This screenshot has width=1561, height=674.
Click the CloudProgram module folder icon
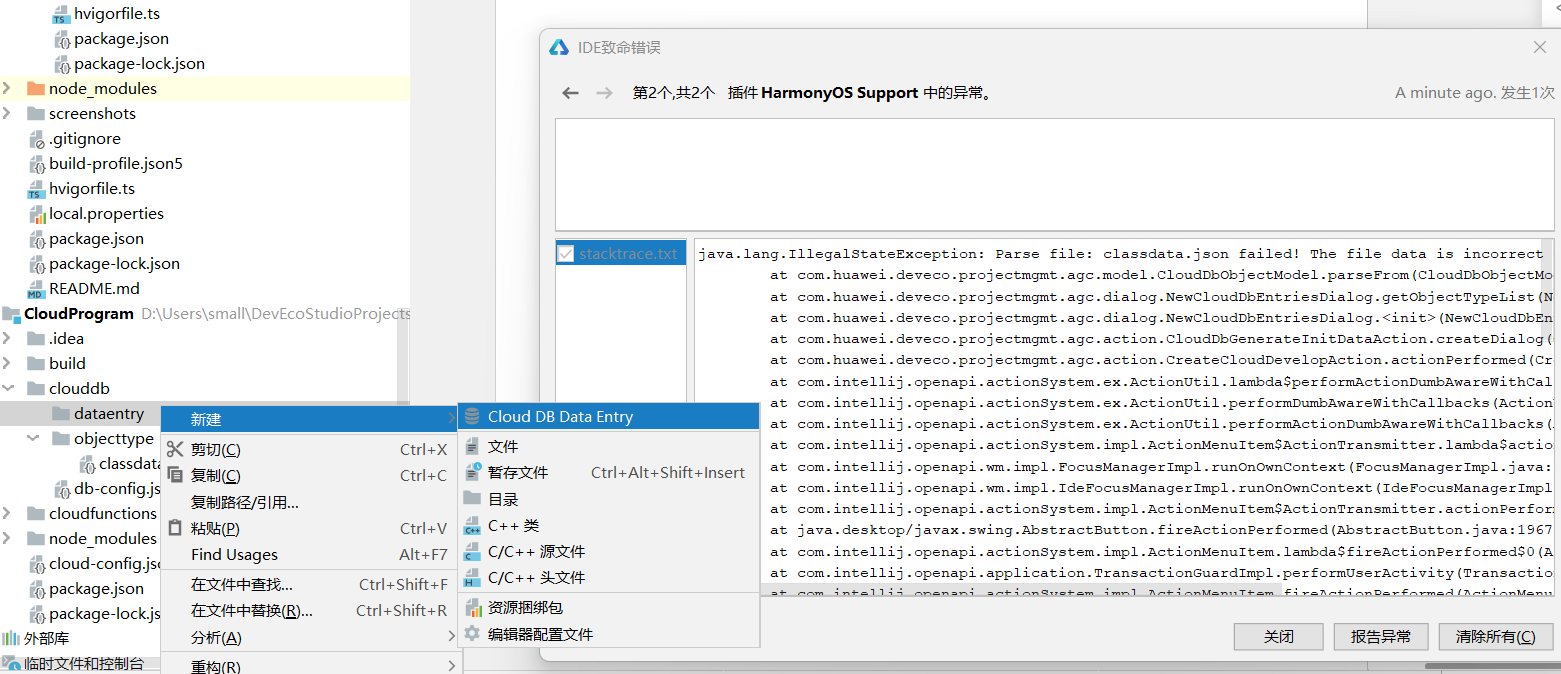tap(11, 314)
